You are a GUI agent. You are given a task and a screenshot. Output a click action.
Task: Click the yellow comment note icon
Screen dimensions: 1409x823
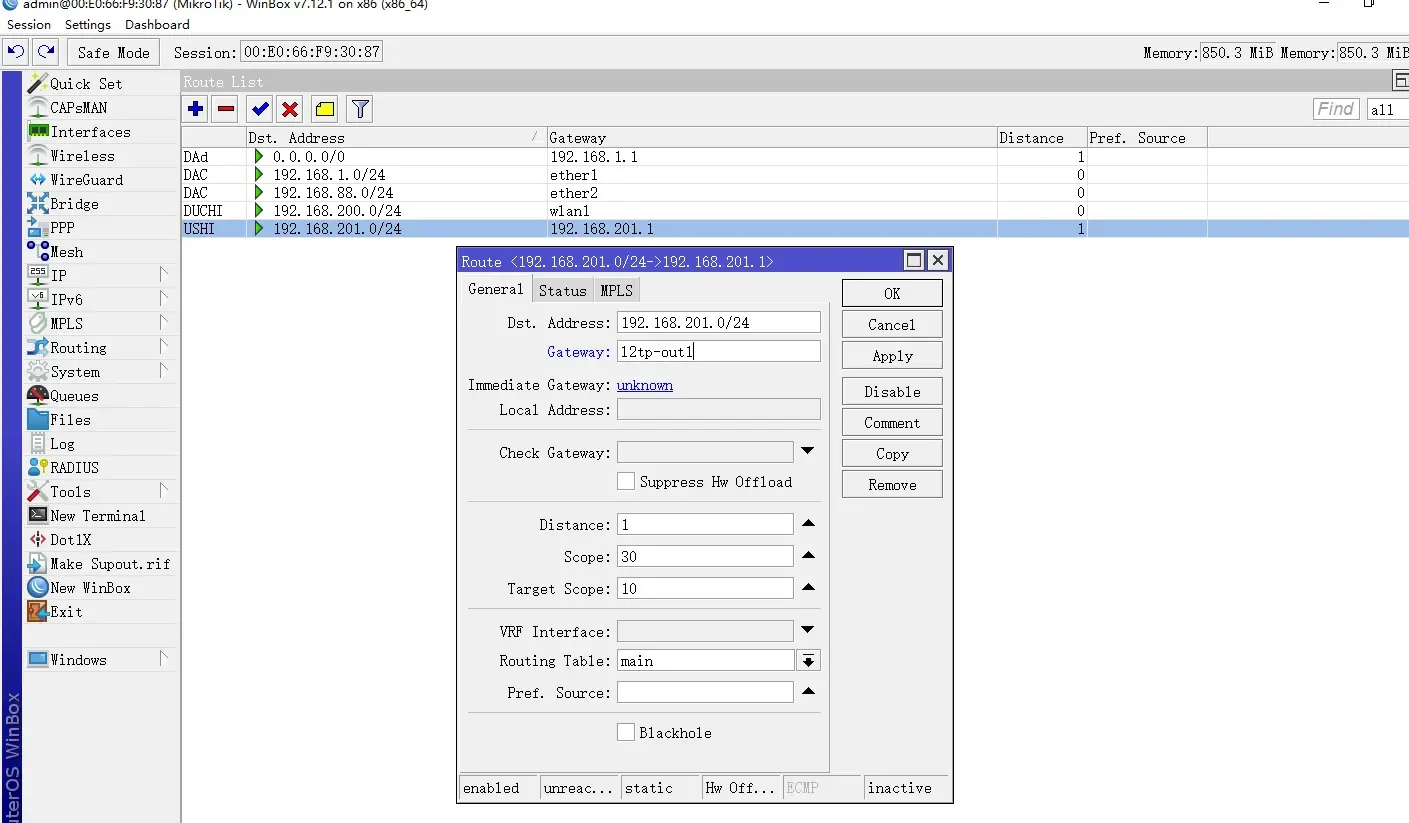[324, 109]
